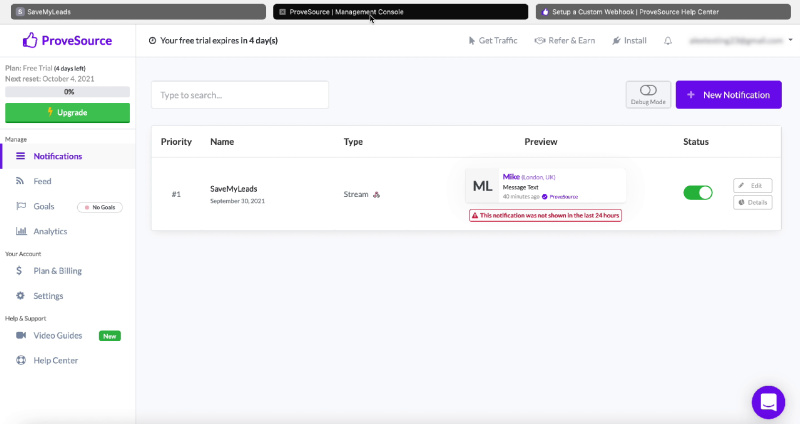Create a New Notification
The height and width of the screenshot is (424, 800).
click(x=729, y=95)
